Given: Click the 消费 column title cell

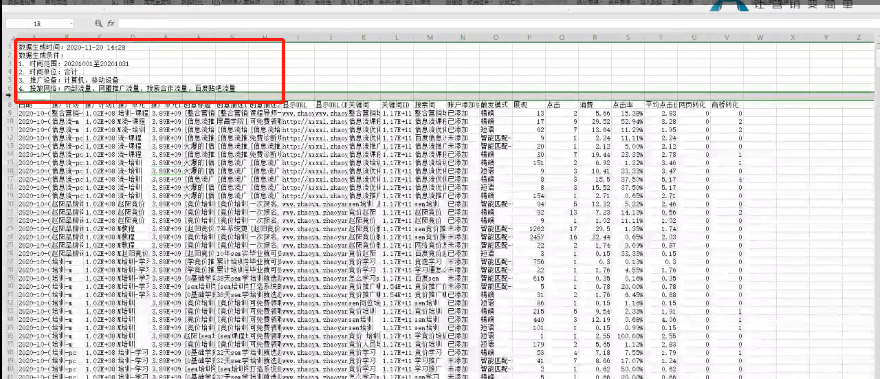Looking at the screenshot, I should pos(594,105).
